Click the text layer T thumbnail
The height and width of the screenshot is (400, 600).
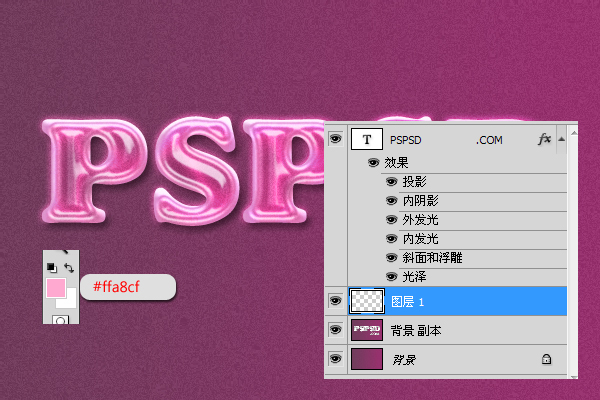pos(367,139)
